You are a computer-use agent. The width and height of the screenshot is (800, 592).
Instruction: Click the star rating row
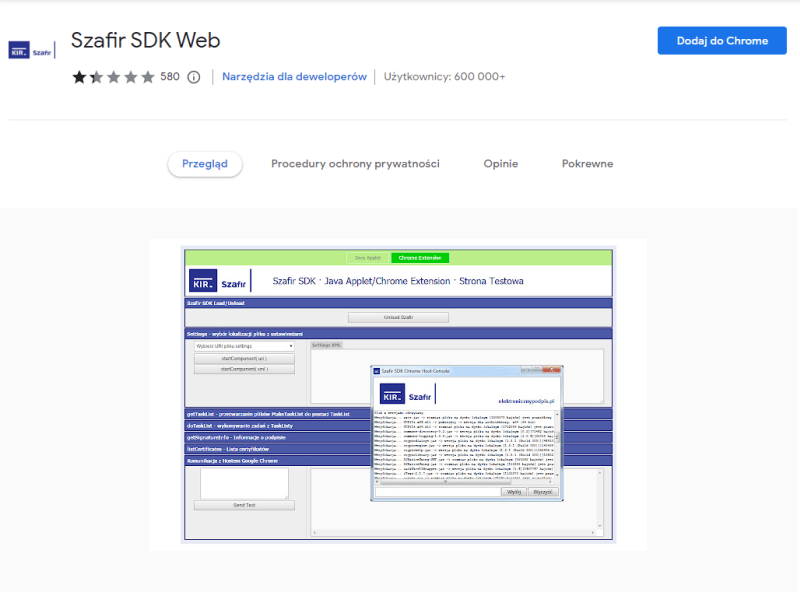tap(113, 77)
